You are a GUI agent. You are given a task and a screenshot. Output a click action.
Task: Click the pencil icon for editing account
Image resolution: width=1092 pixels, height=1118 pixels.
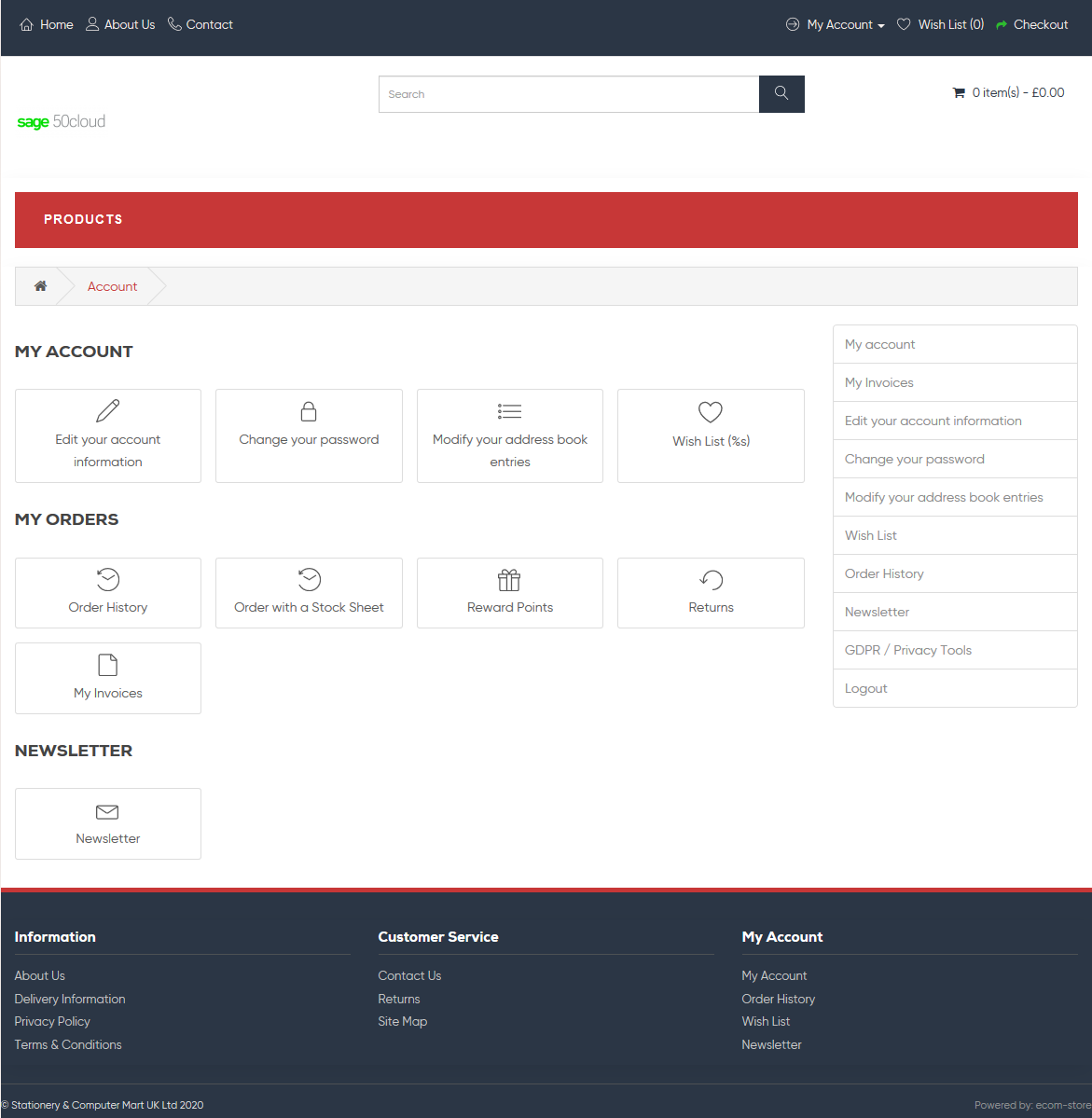pyautogui.click(x=108, y=410)
